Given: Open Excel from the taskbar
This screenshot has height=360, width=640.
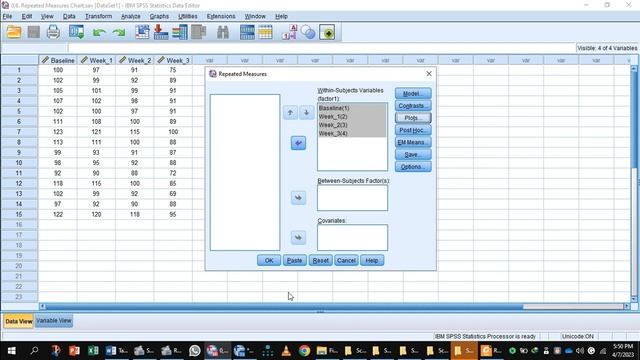Looking at the screenshot, I should pyautogui.click(x=93, y=351).
